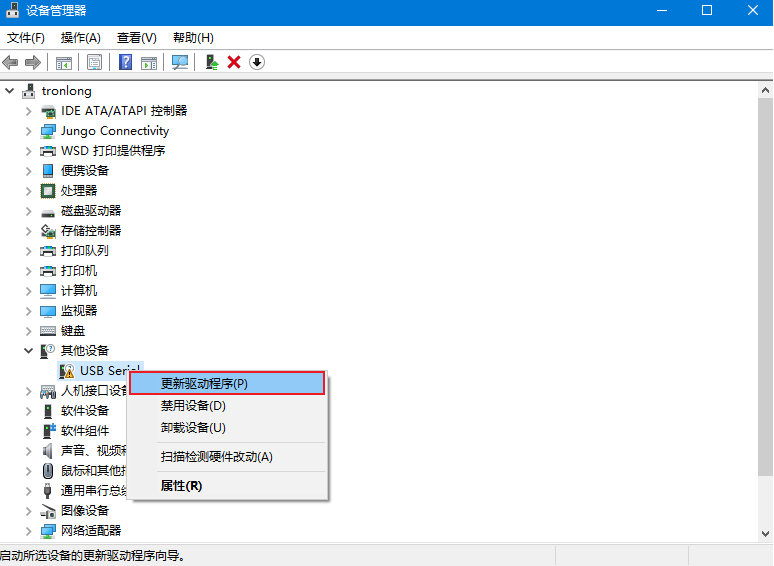Viewport: 774px width, 566px height.
Task: Choose 更新驱动程序(P) from context menu
Action: (227, 383)
